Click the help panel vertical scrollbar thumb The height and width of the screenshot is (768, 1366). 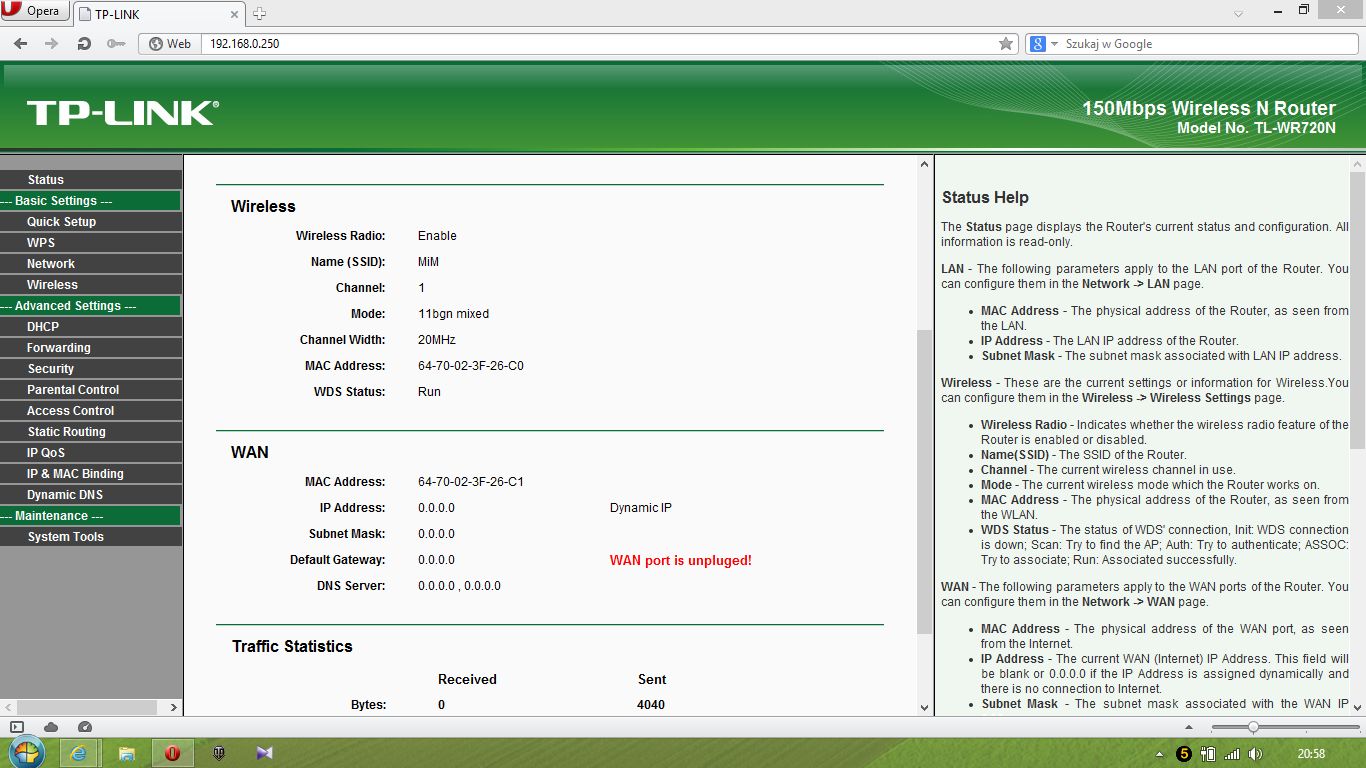pos(1358,308)
